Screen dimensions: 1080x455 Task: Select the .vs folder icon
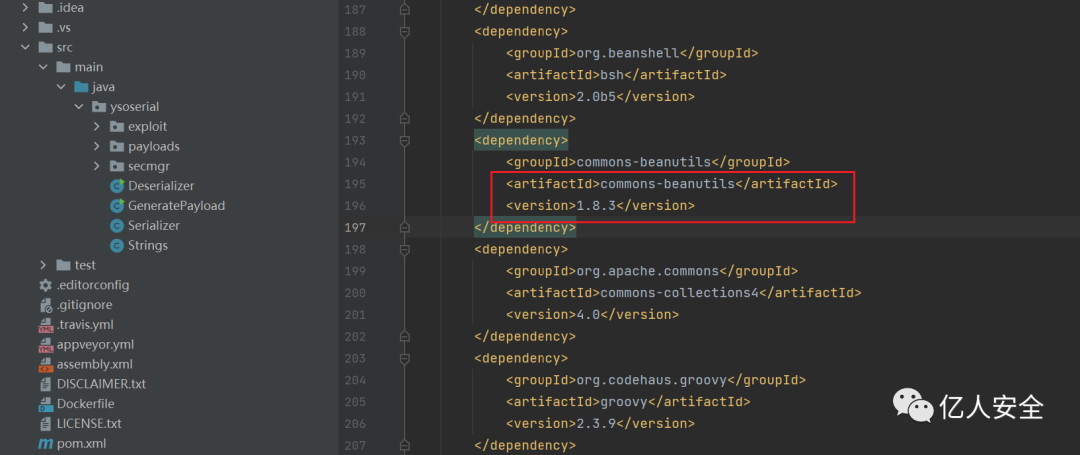[45, 28]
